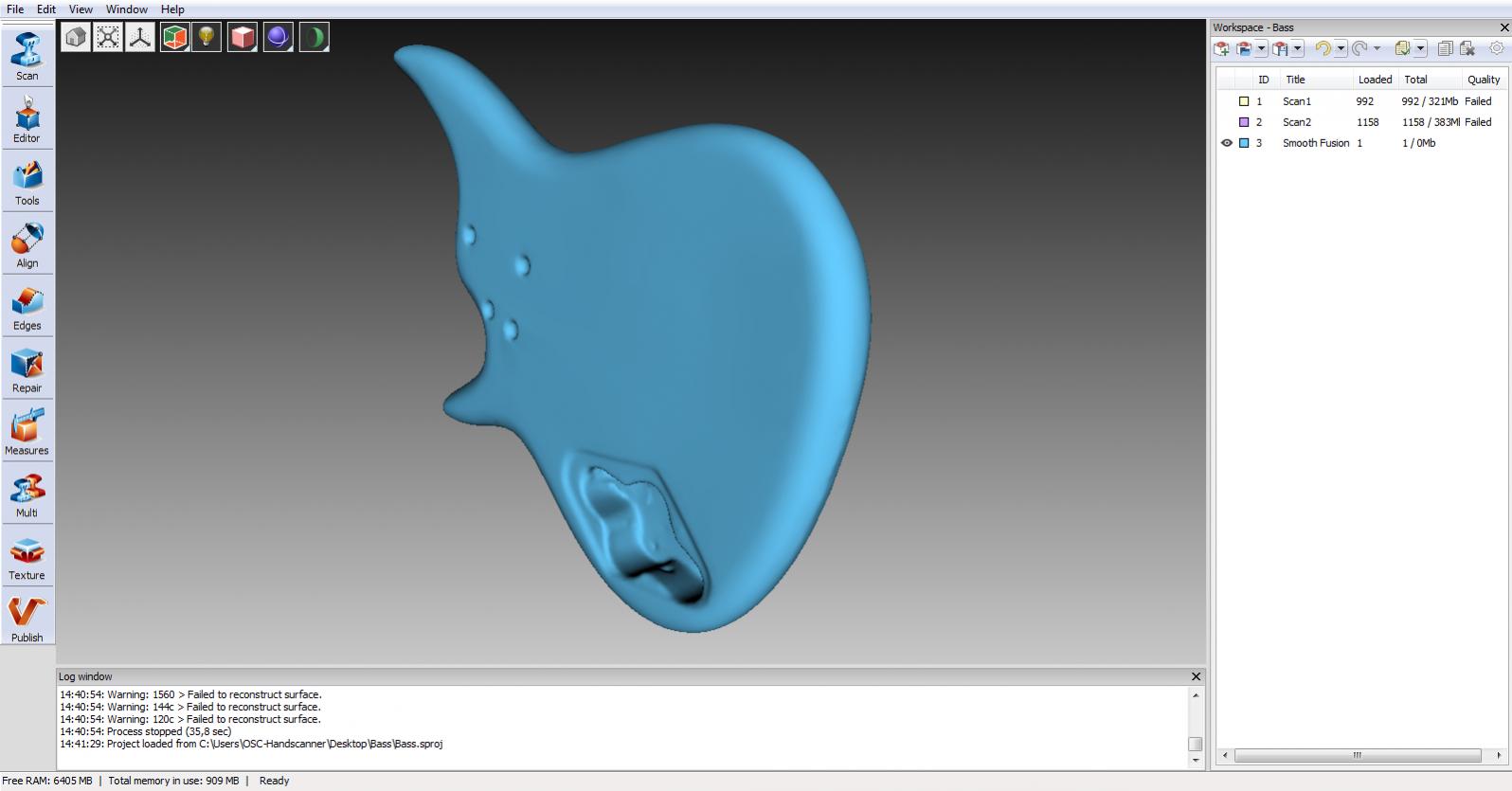Image resolution: width=1512 pixels, height=791 pixels.
Task: Click the Home view icon in the viewport
Action: coord(76,37)
